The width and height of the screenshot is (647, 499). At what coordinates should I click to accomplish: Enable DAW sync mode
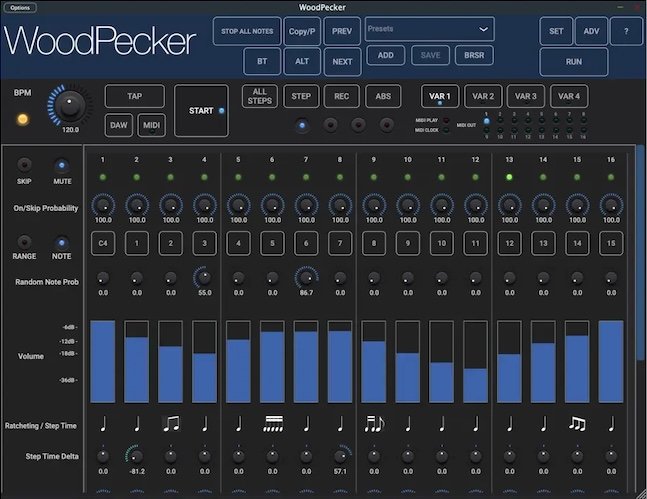pyautogui.click(x=119, y=125)
